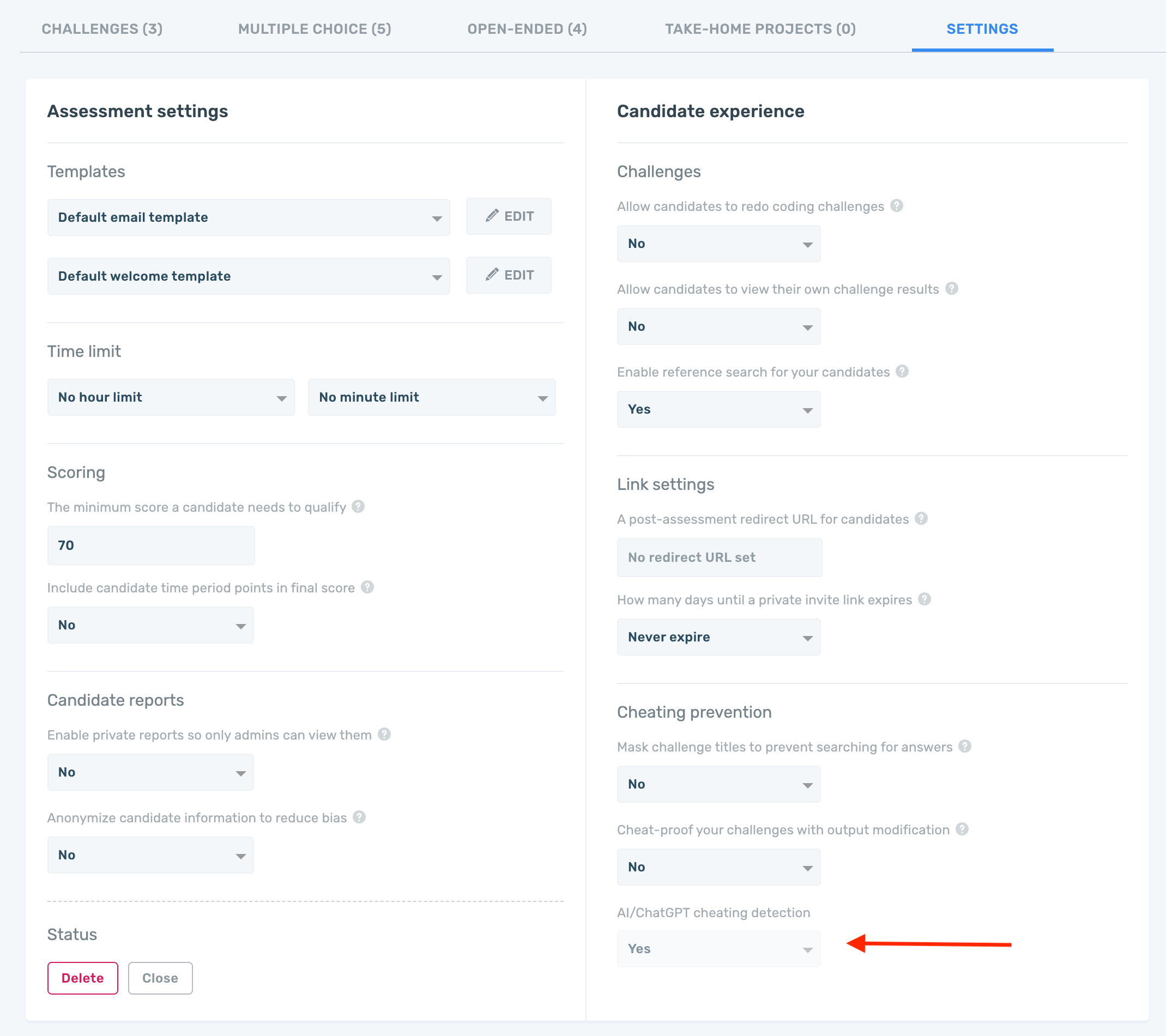This screenshot has height=1036, width=1166.
Task: Click the Candidate reports section title
Action: click(115, 700)
